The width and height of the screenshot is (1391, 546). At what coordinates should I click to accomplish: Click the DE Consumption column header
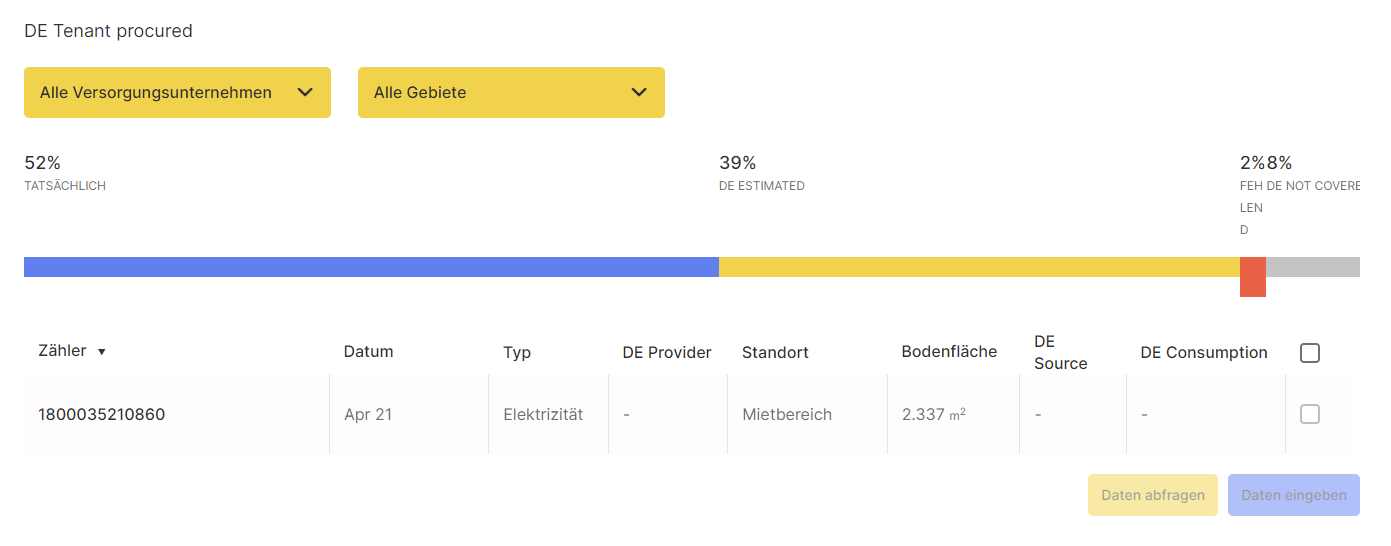coord(1204,352)
